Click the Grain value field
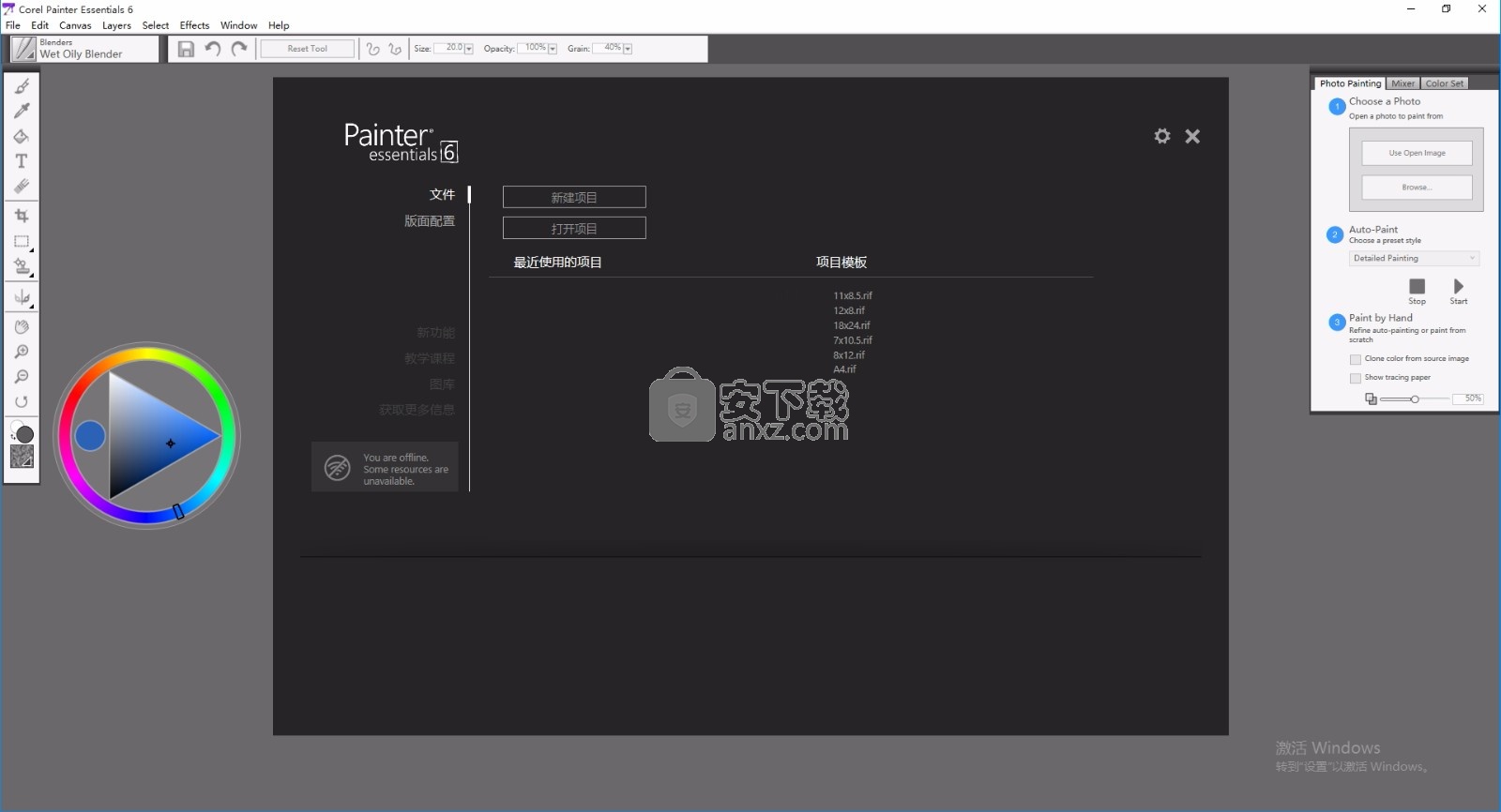 point(608,48)
